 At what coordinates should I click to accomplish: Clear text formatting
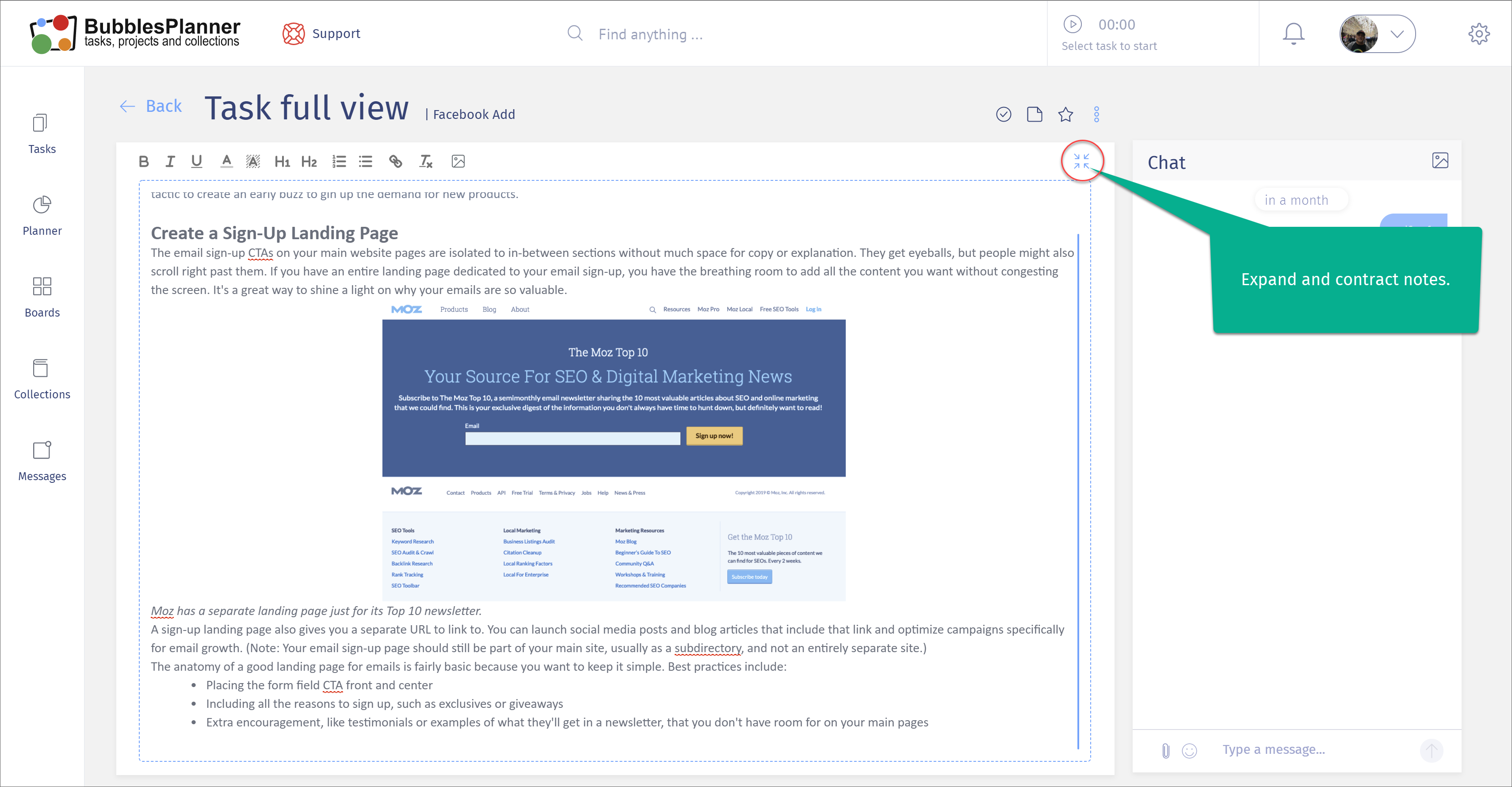click(x=426, y=161)
